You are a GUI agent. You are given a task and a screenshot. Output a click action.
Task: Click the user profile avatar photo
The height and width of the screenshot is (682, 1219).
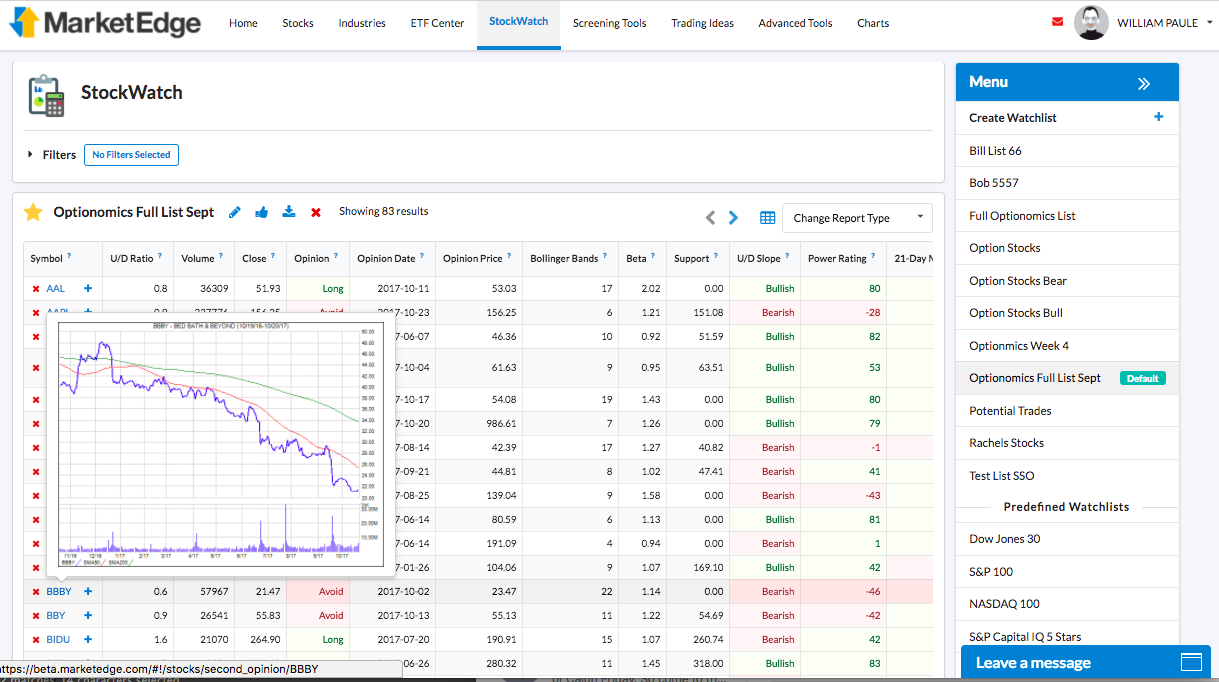click(1091, 21)
